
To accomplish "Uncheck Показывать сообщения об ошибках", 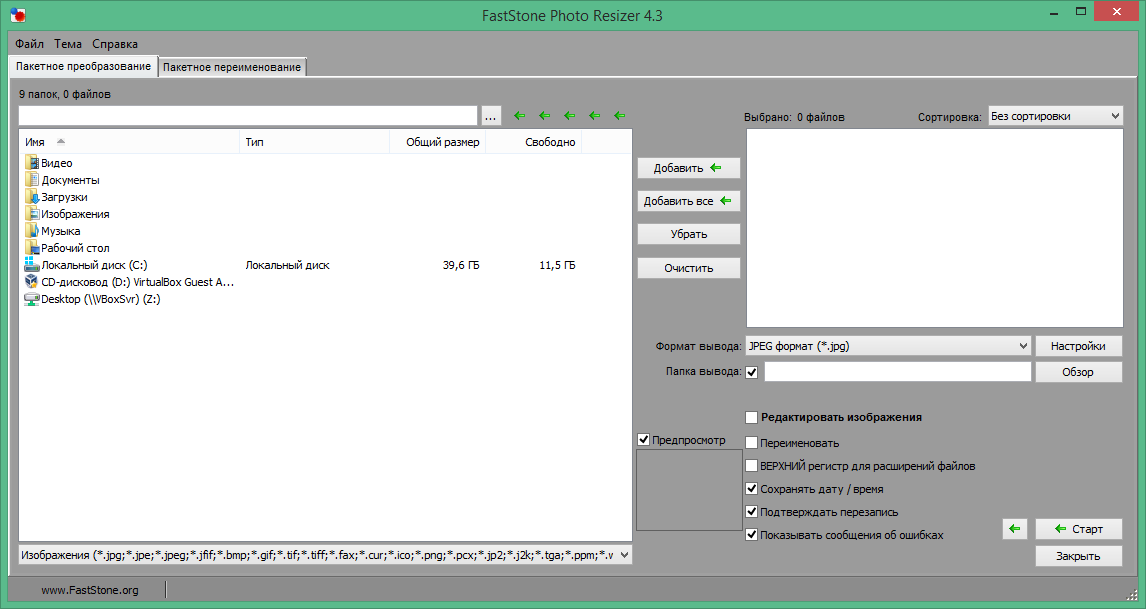I will click(751, 534).
